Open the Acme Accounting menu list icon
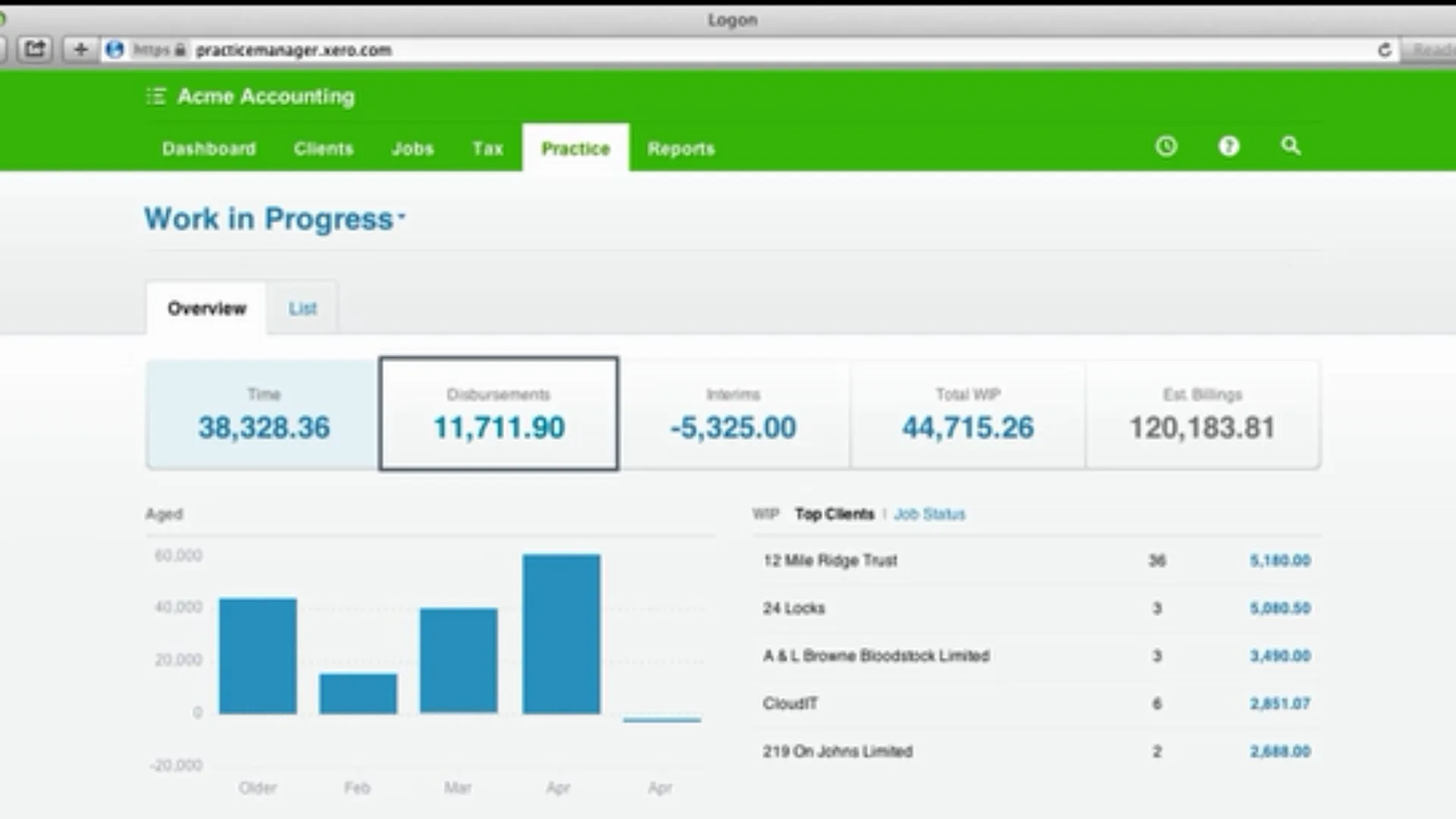Viewport: 1456px width, 819px height. click(155, 96)
